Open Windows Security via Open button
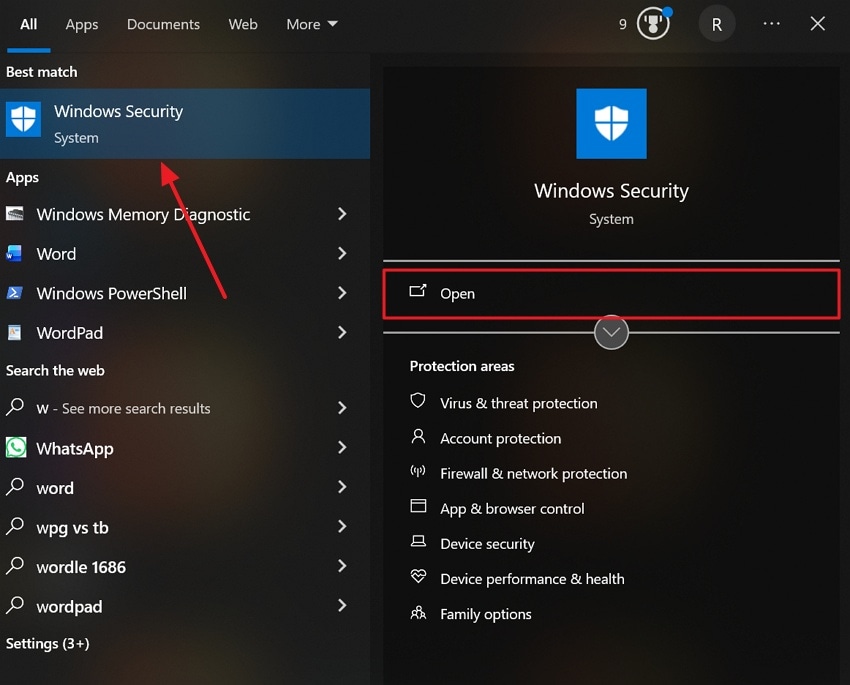 pyautogui.click(x=611, y=292)
